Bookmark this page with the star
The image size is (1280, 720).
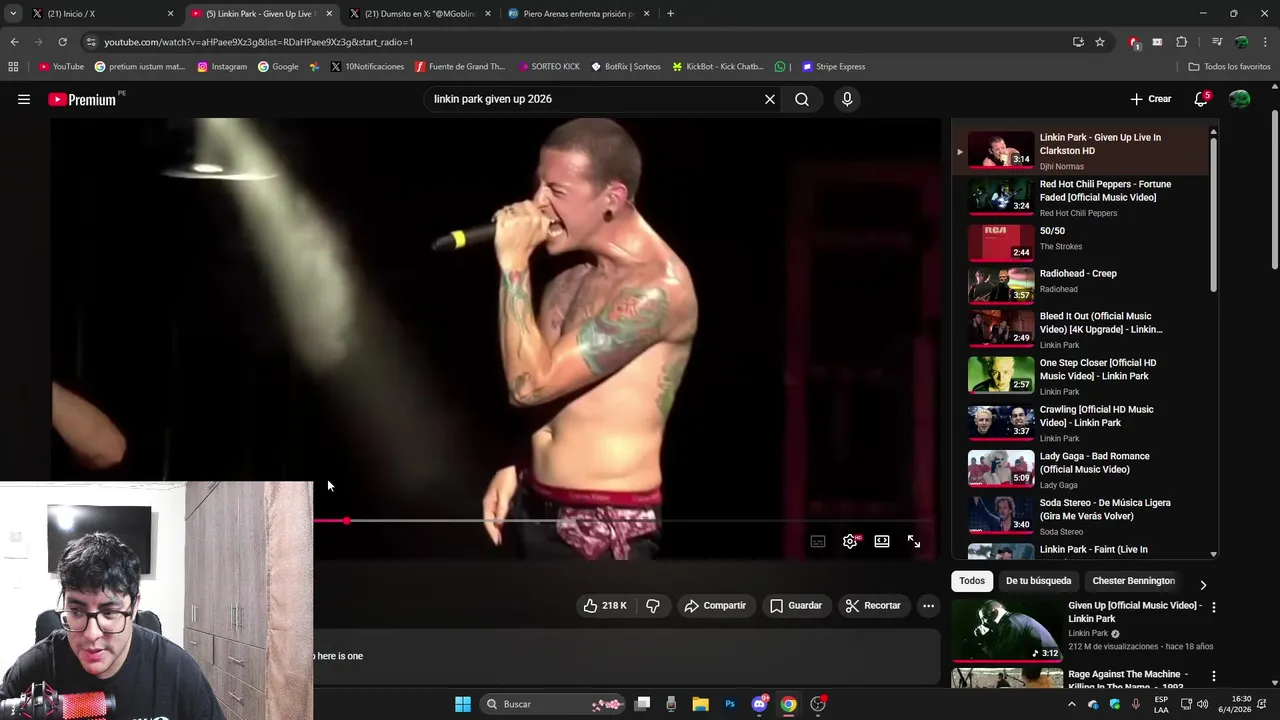click(1100, 42)
